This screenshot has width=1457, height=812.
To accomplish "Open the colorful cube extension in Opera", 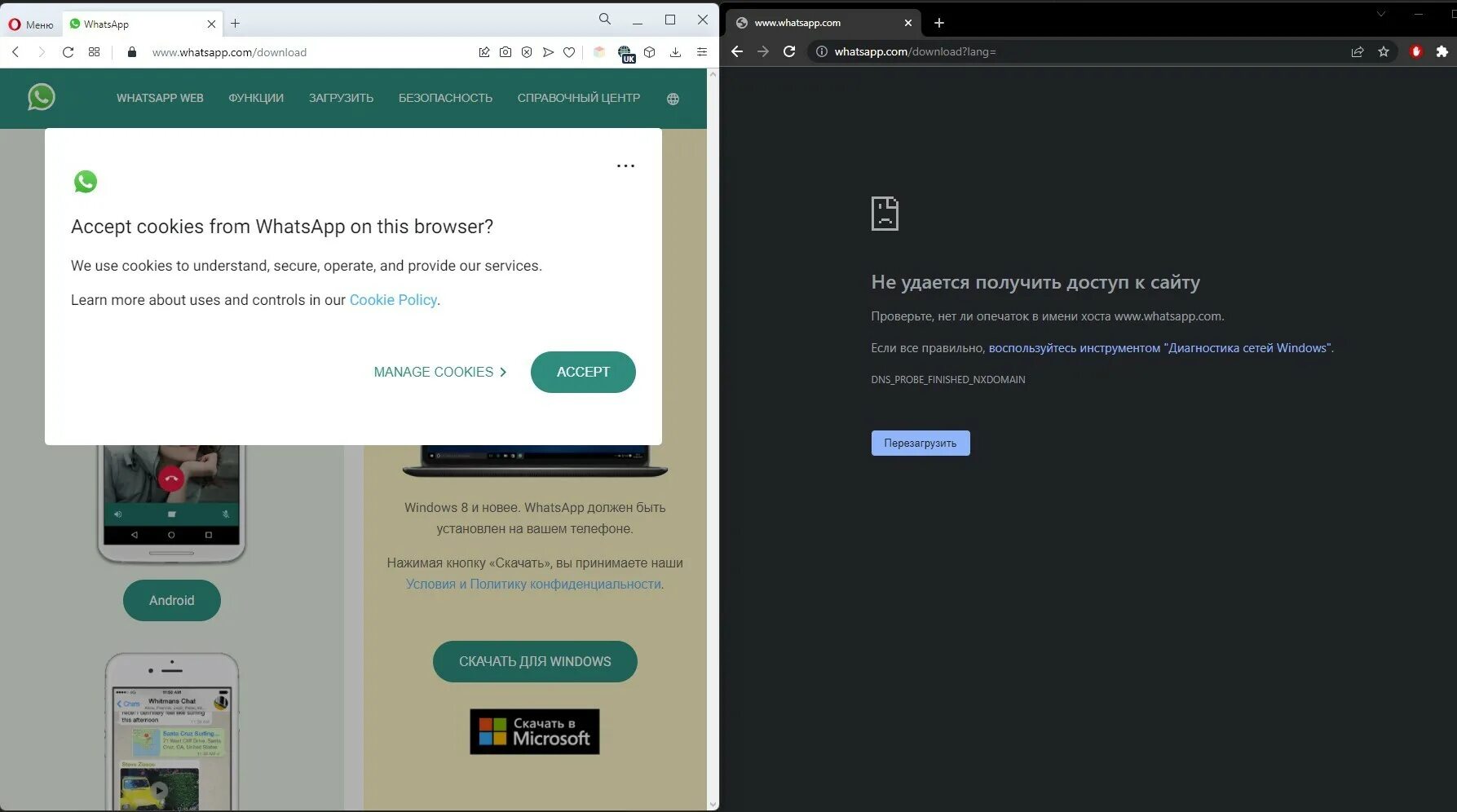I will pyautogui.click(x=599, y=52).
